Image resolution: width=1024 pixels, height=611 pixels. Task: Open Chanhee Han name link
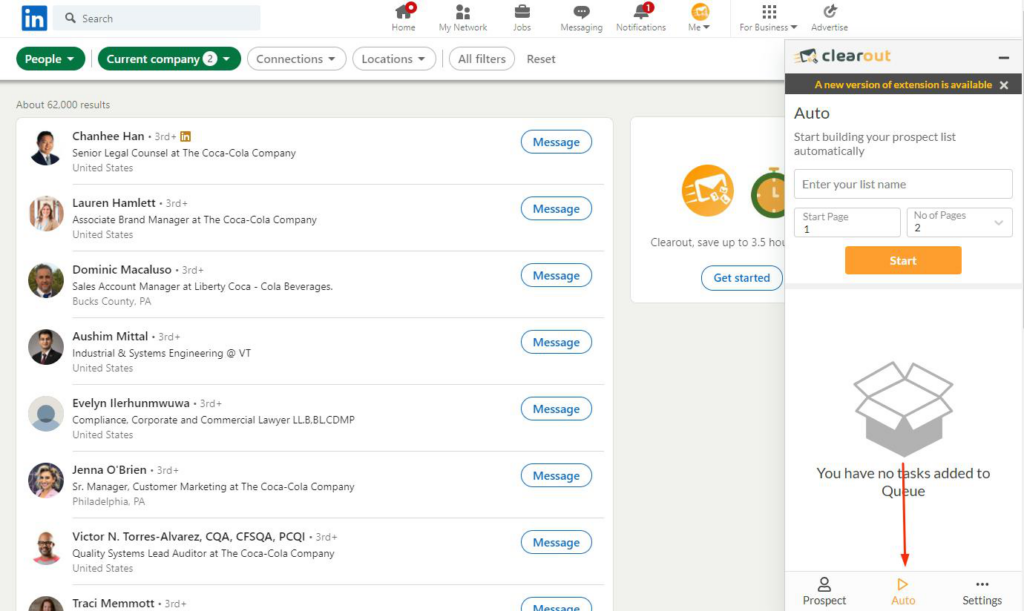108,136
